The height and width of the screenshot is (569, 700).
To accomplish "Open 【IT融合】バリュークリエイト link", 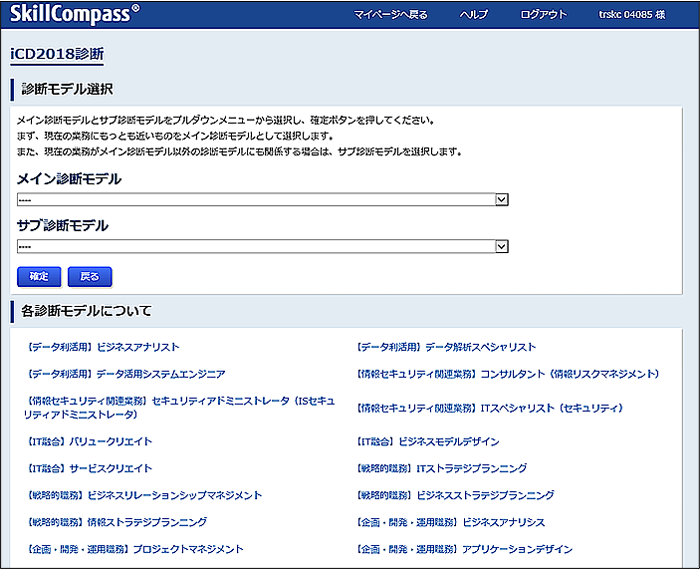I will [x=88, y=442].
